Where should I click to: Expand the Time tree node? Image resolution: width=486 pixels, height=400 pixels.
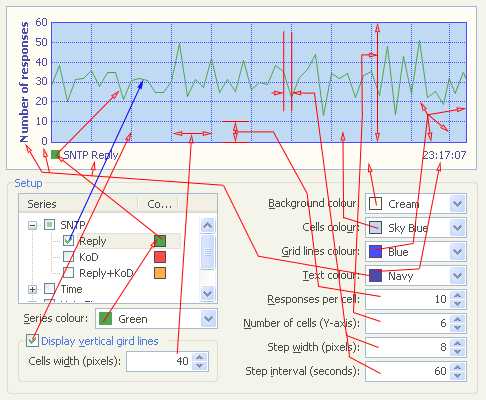[32, 289]
